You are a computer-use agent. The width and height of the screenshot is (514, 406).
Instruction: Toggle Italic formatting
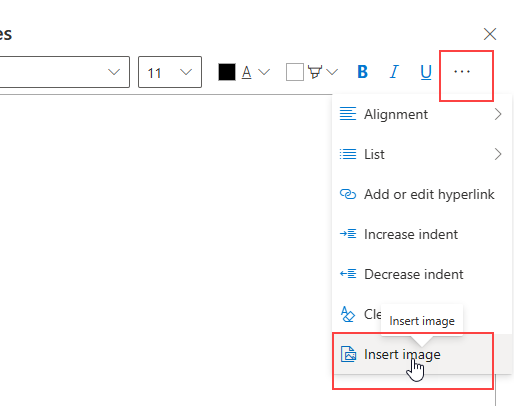click(394, 72)
